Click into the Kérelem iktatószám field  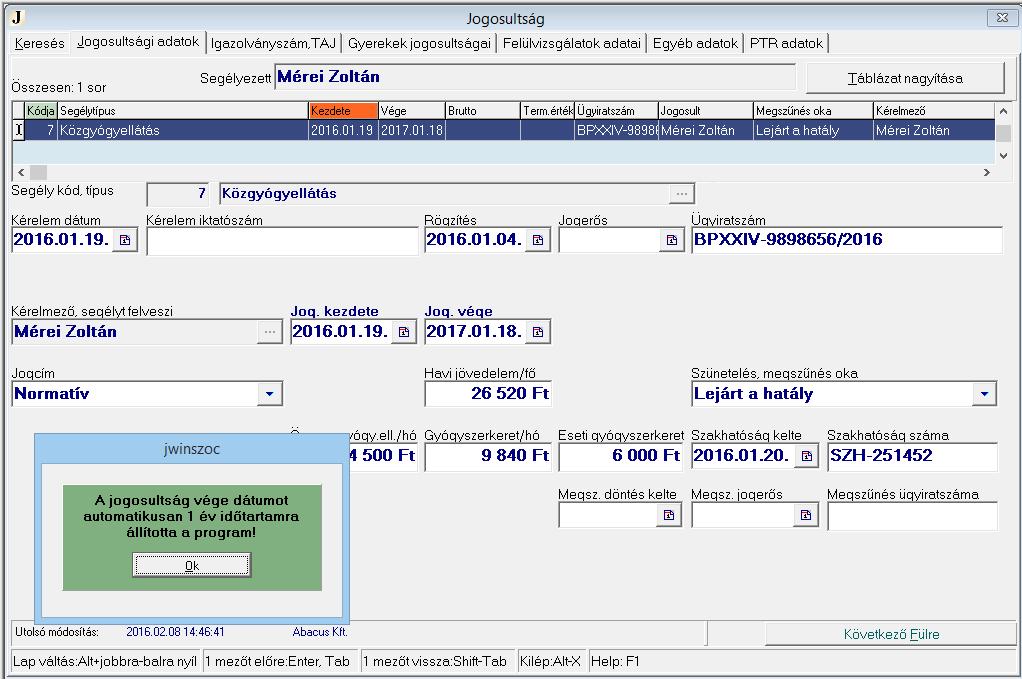point(282,240)
